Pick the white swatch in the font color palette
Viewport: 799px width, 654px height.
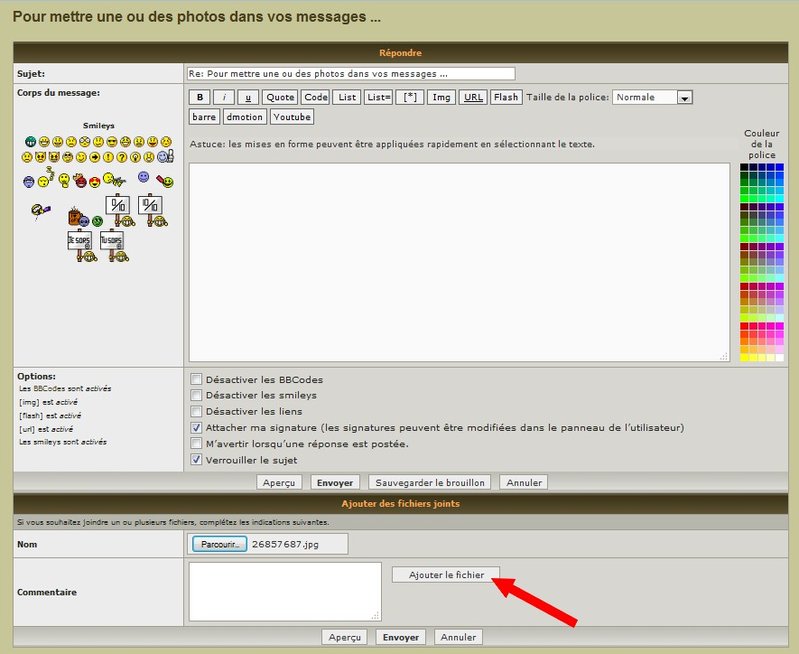(779, 357)
